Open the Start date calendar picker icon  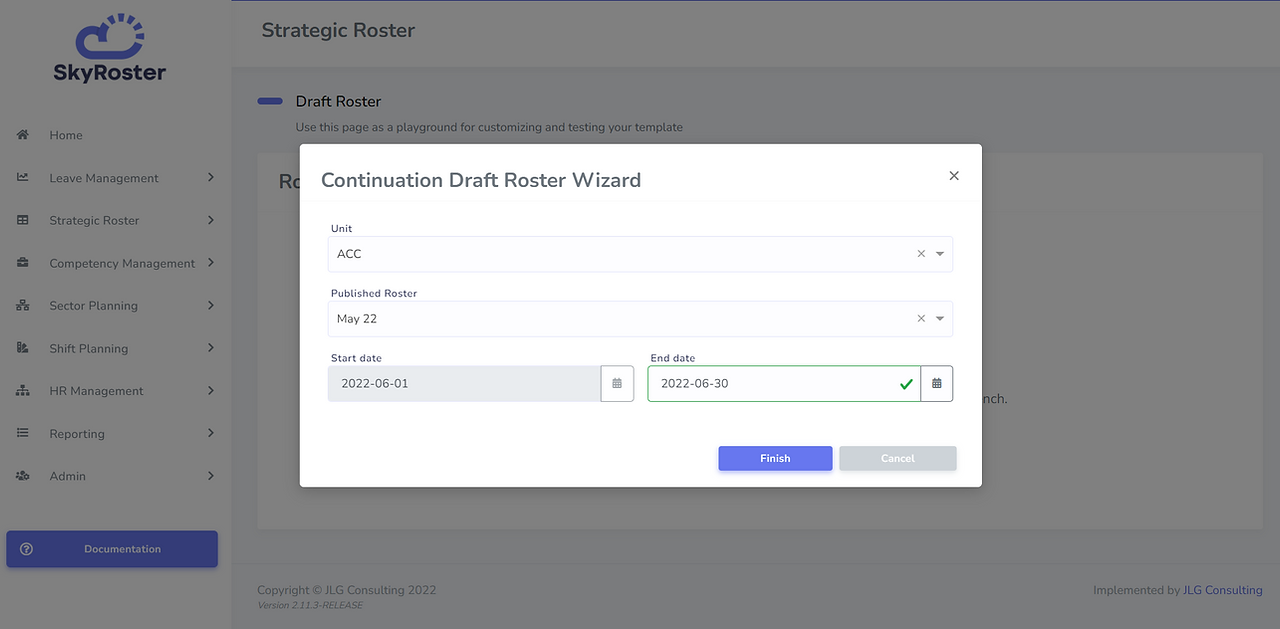point(617,384)
